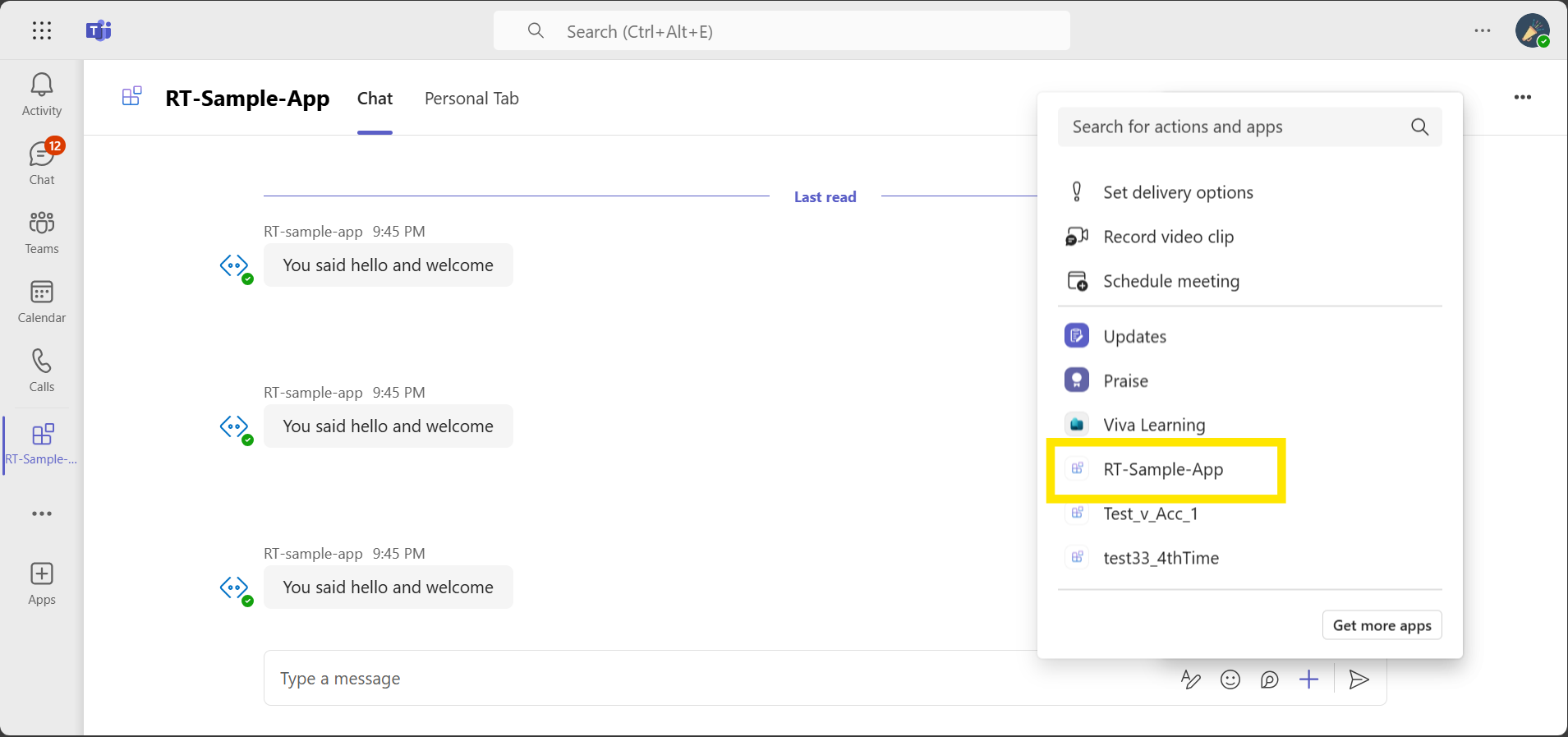Click plus for actions and apps
Viewport: 1568px width, 737px height.
(1309, 679)
